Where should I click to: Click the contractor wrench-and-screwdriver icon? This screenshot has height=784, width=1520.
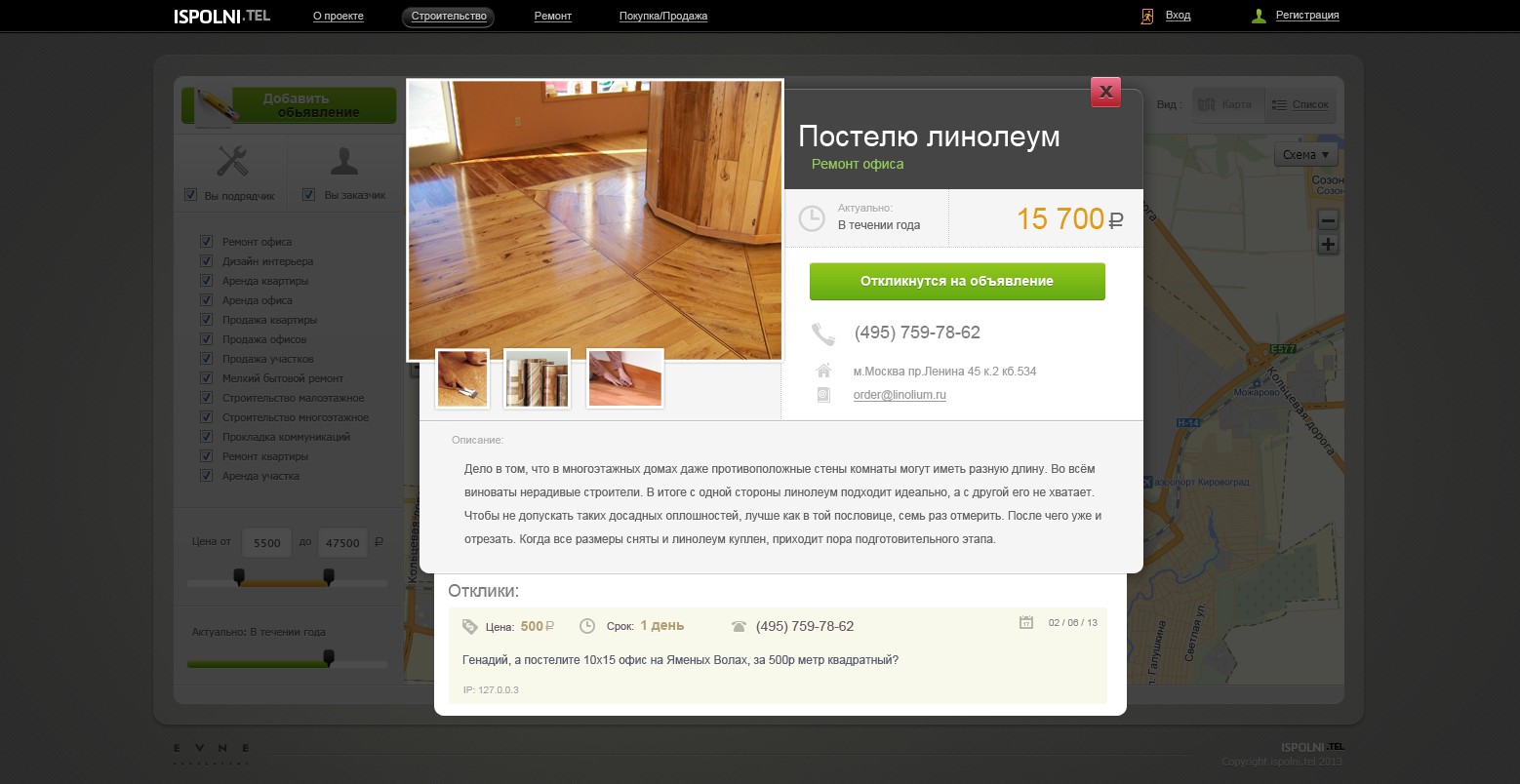coord(231,161)
